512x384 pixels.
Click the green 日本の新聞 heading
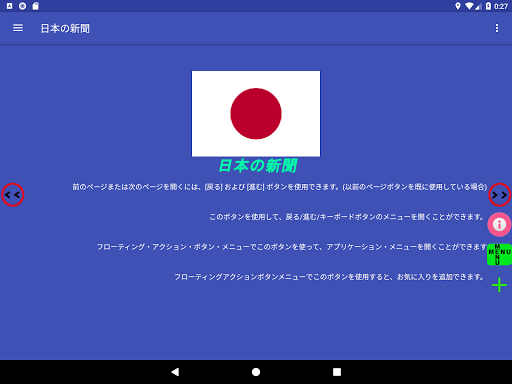[x=257, y=166]
